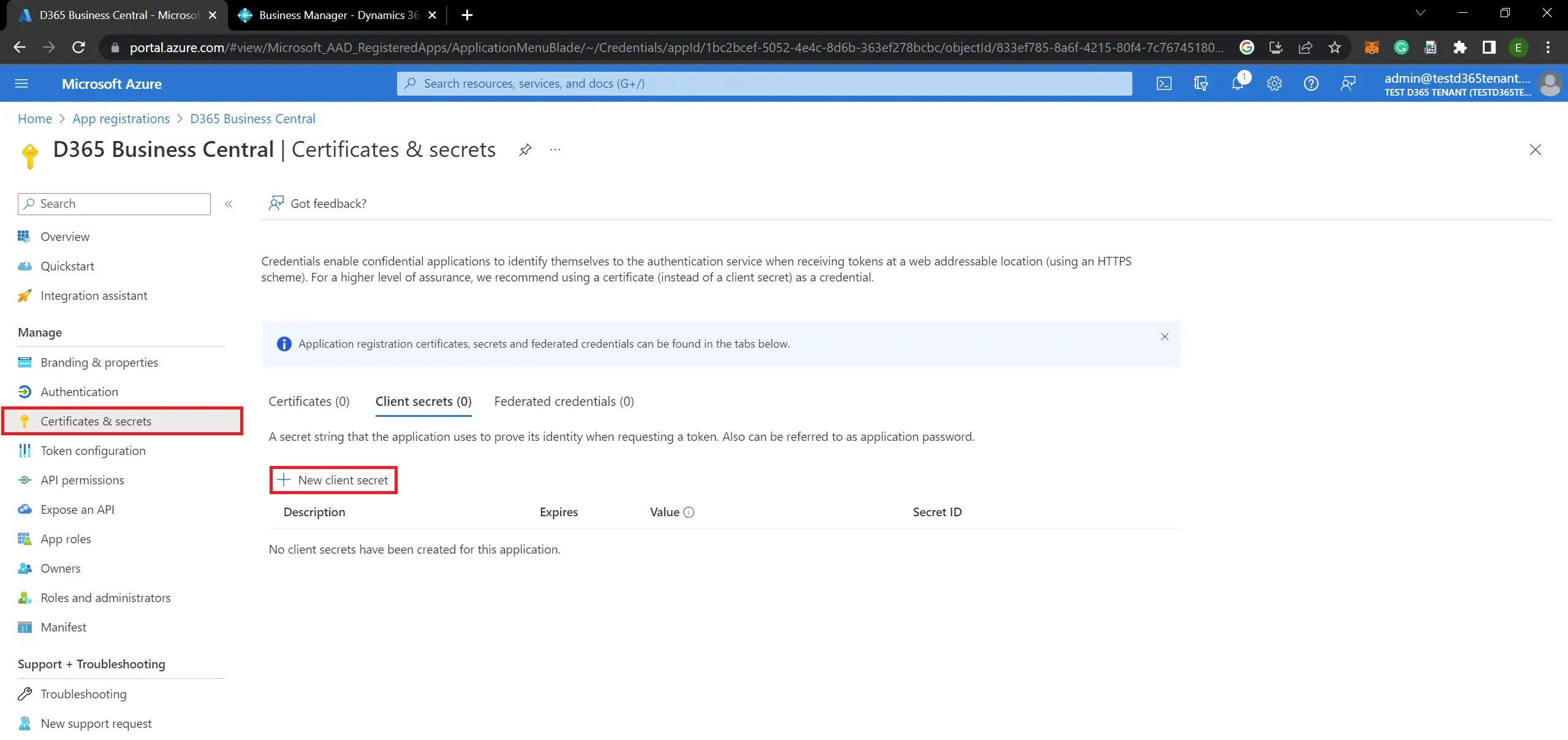The image size is (1568, 740).
Task: Click the Google icon in the address bar
Action: click(x=1247, y=47)
